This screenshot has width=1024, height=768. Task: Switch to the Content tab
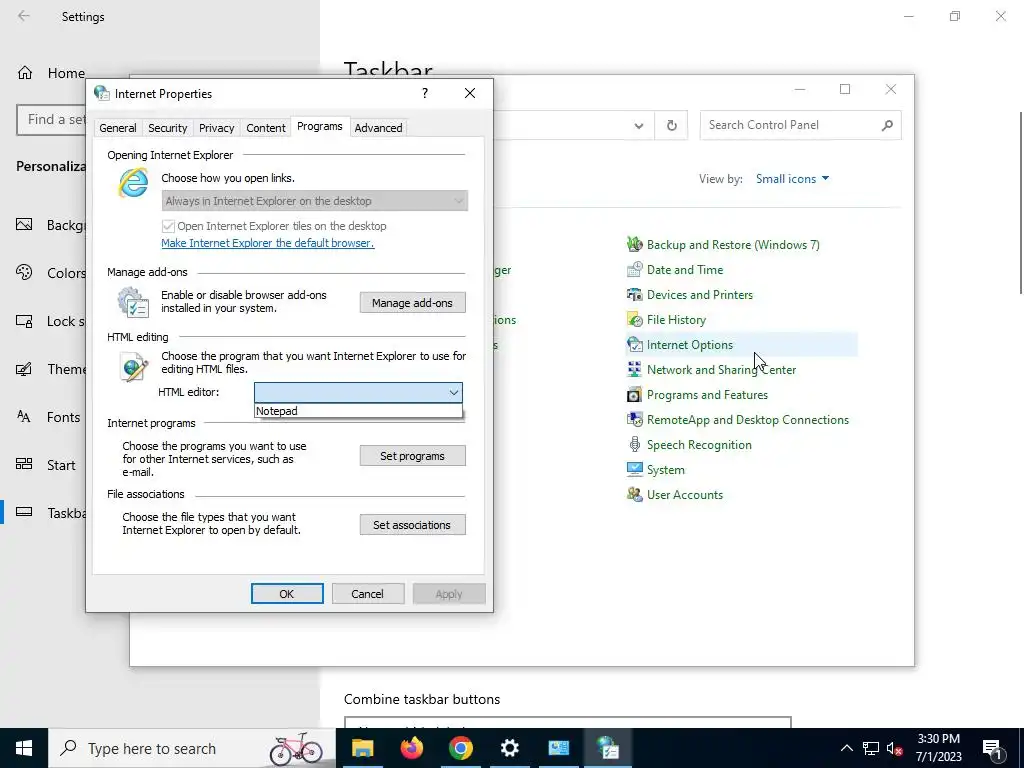266,128
